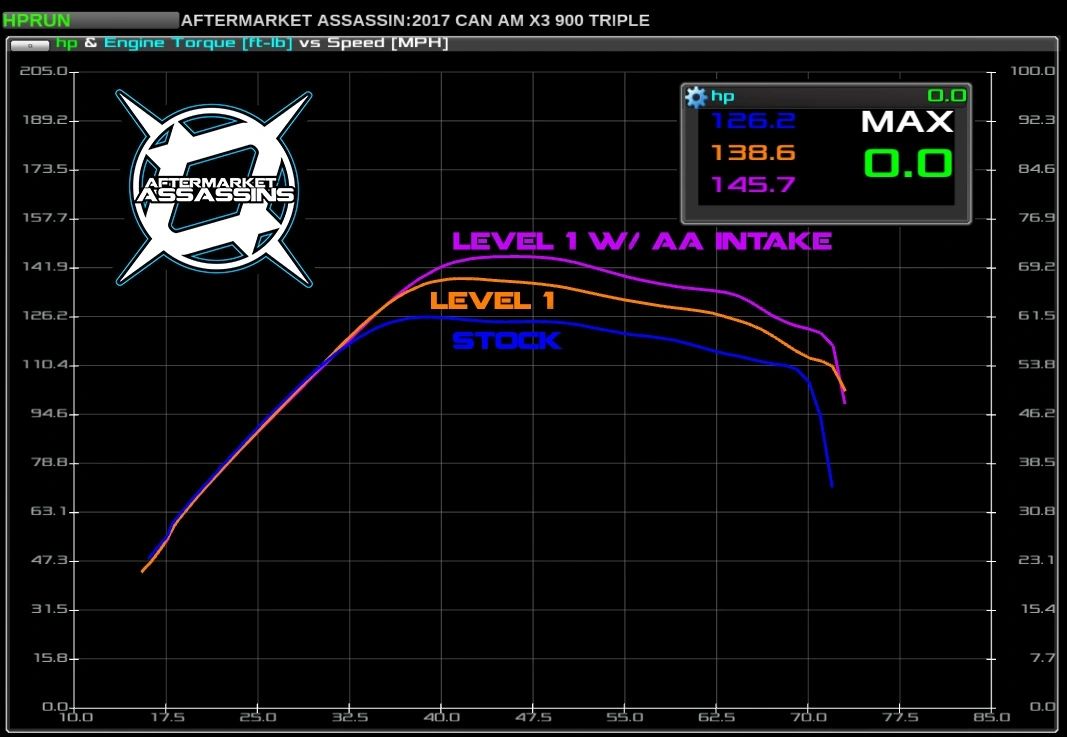The width and height of the screenshot is (1067, 737).
Task: Click the 38.5 torque axis tick label
Action: [1036, 461]
